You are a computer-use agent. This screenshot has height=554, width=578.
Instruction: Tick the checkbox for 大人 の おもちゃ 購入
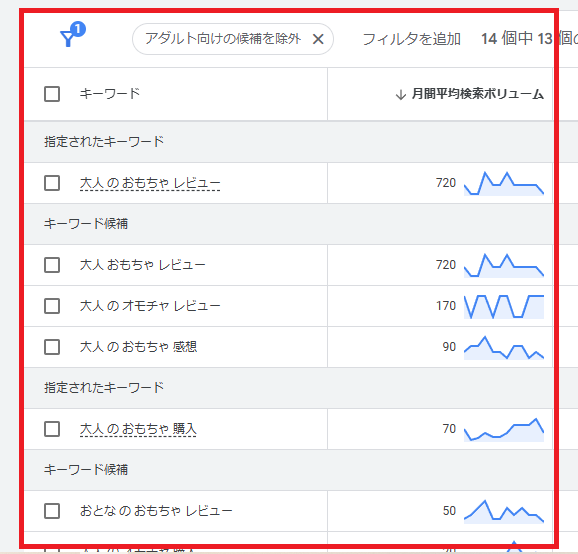(52, 429)
